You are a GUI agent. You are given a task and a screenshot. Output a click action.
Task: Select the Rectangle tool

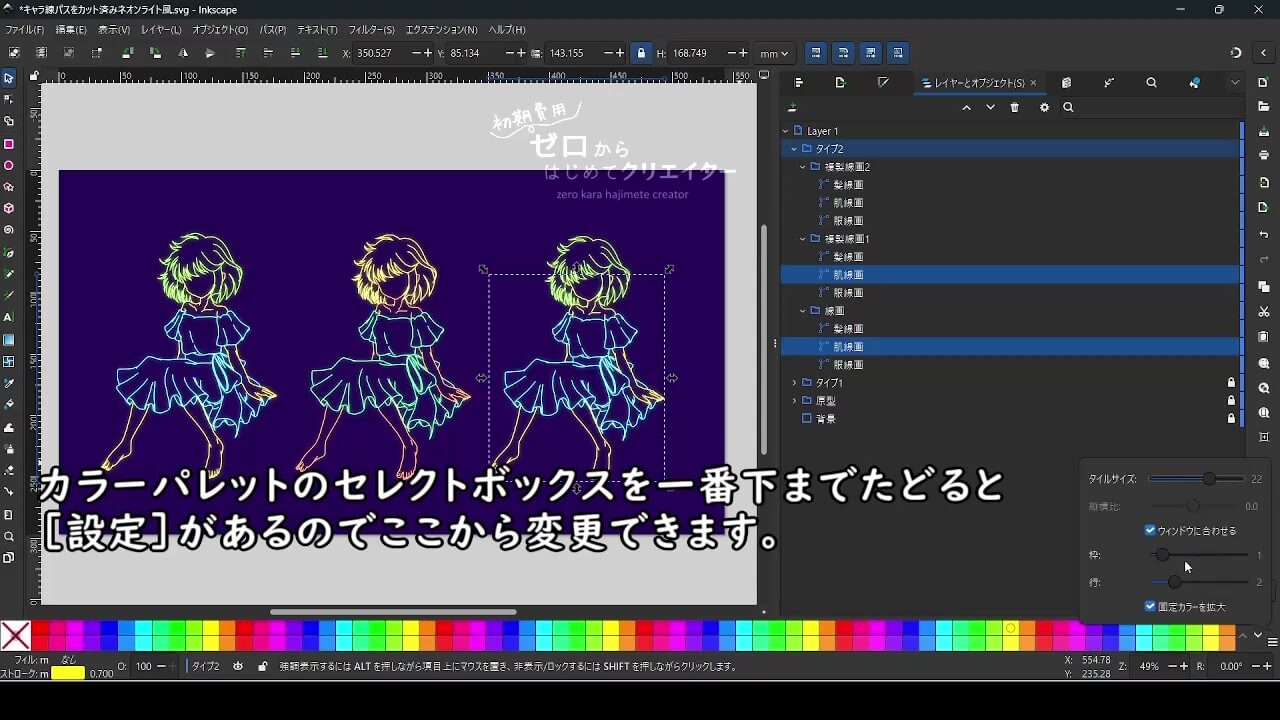[9, 143]
